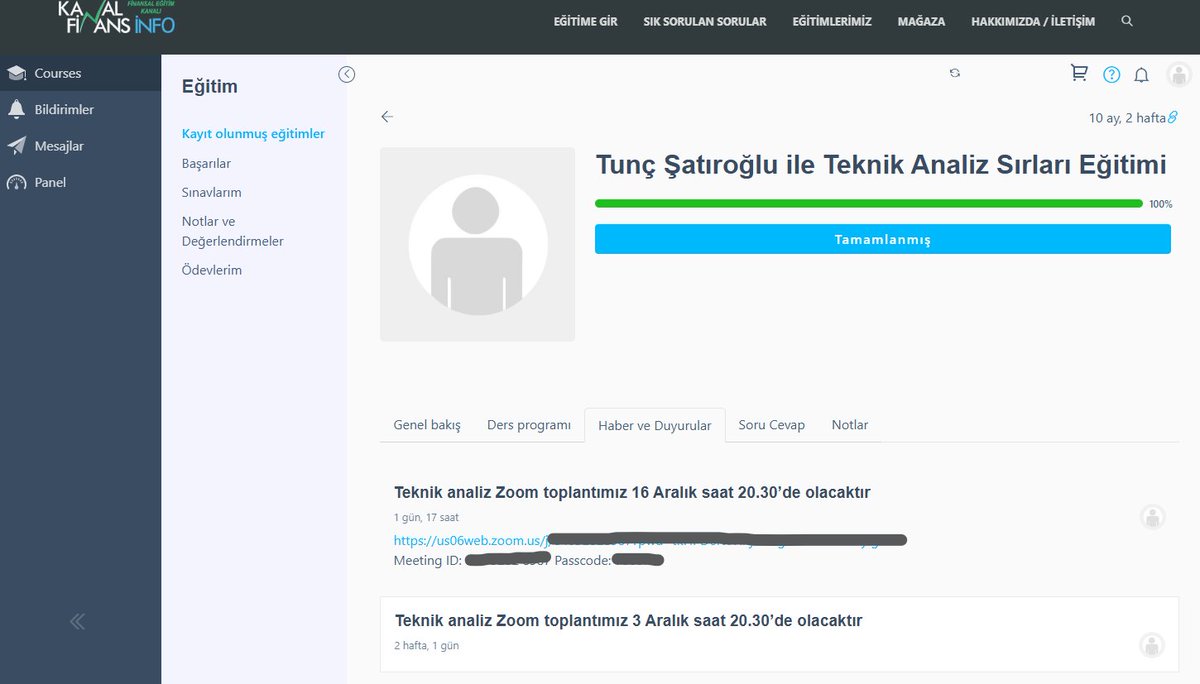
Task: Click the 100% progress label
Action: pyautogui.click(x=1160, y=204)
